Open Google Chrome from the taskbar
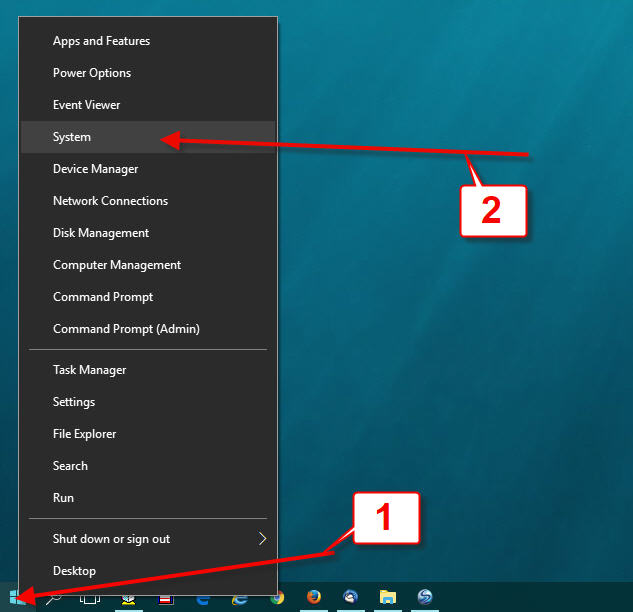Screen dimensions: 633x612 click(277, 598)
